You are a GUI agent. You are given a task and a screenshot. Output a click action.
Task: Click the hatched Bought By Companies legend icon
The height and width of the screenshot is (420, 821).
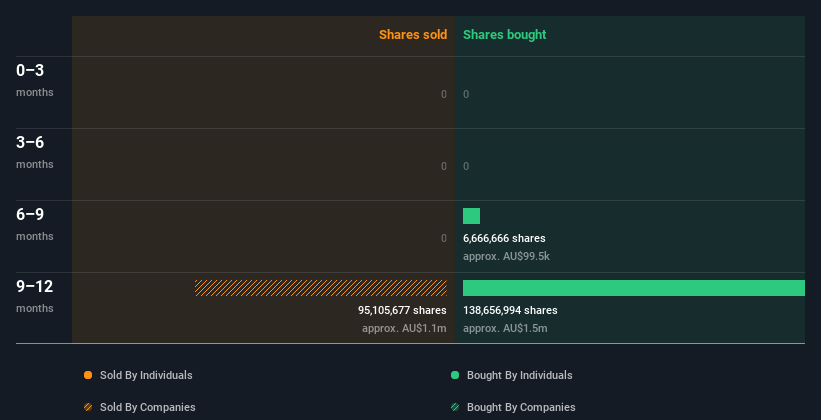[455, 407]
